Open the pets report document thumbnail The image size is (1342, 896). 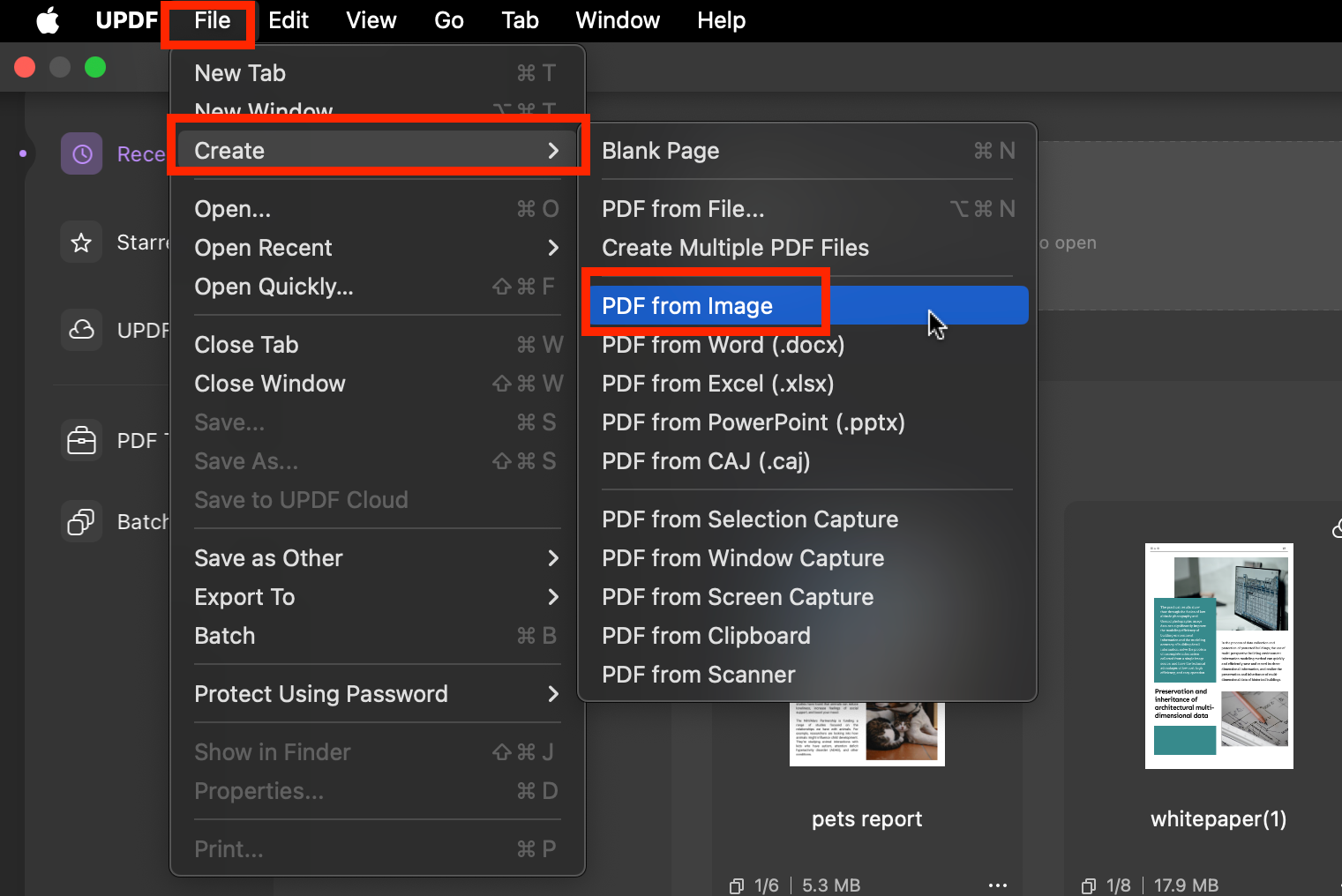point(866,732)
